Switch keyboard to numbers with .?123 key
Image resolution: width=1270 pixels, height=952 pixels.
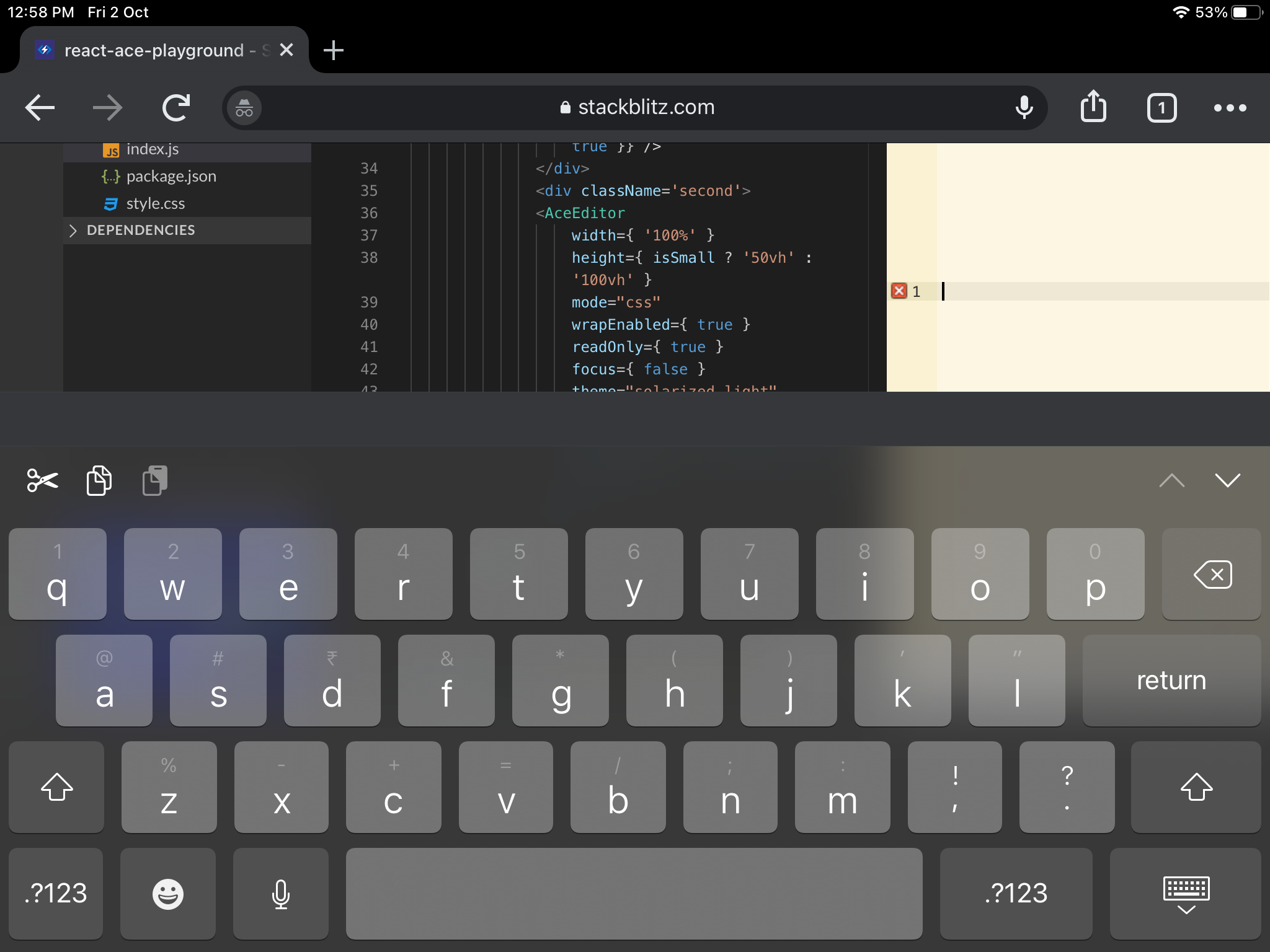tap(55, 893)
